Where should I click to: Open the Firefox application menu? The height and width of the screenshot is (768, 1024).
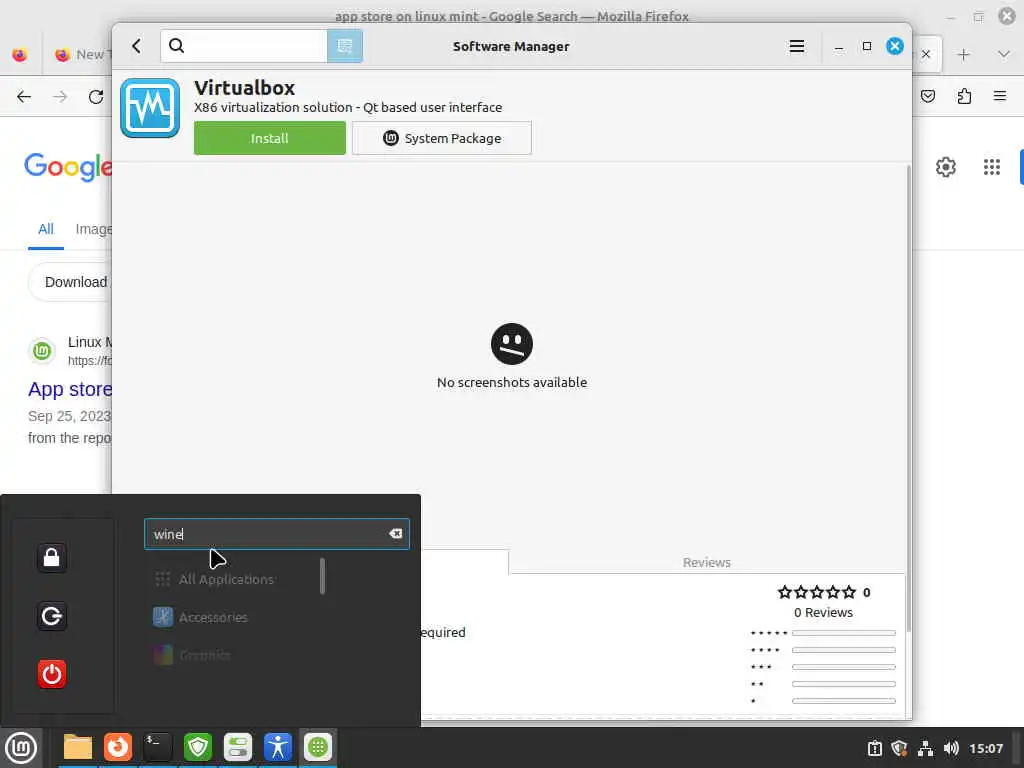pos(1000,97)
